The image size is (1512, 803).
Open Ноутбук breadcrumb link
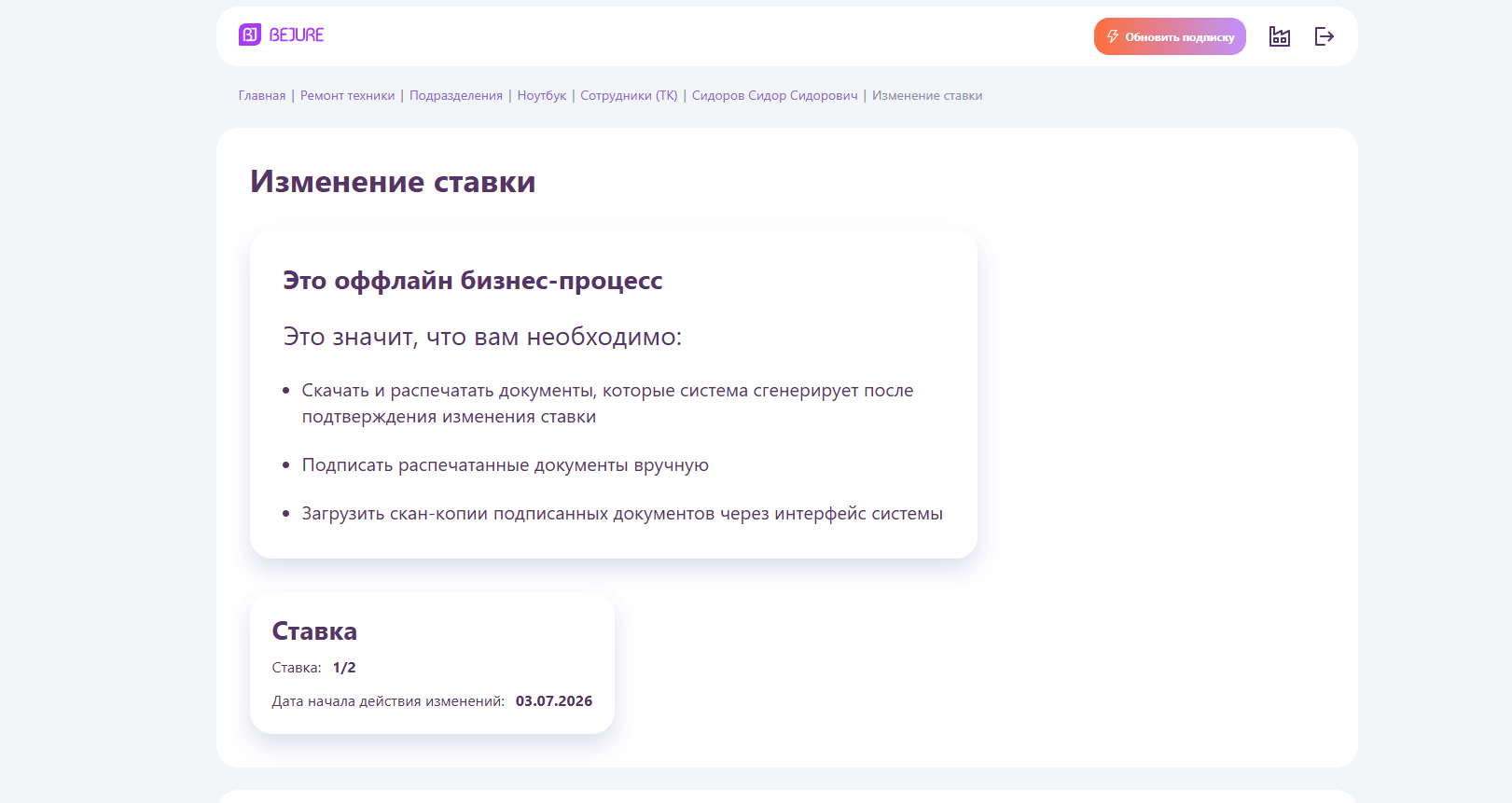point(542,96)
